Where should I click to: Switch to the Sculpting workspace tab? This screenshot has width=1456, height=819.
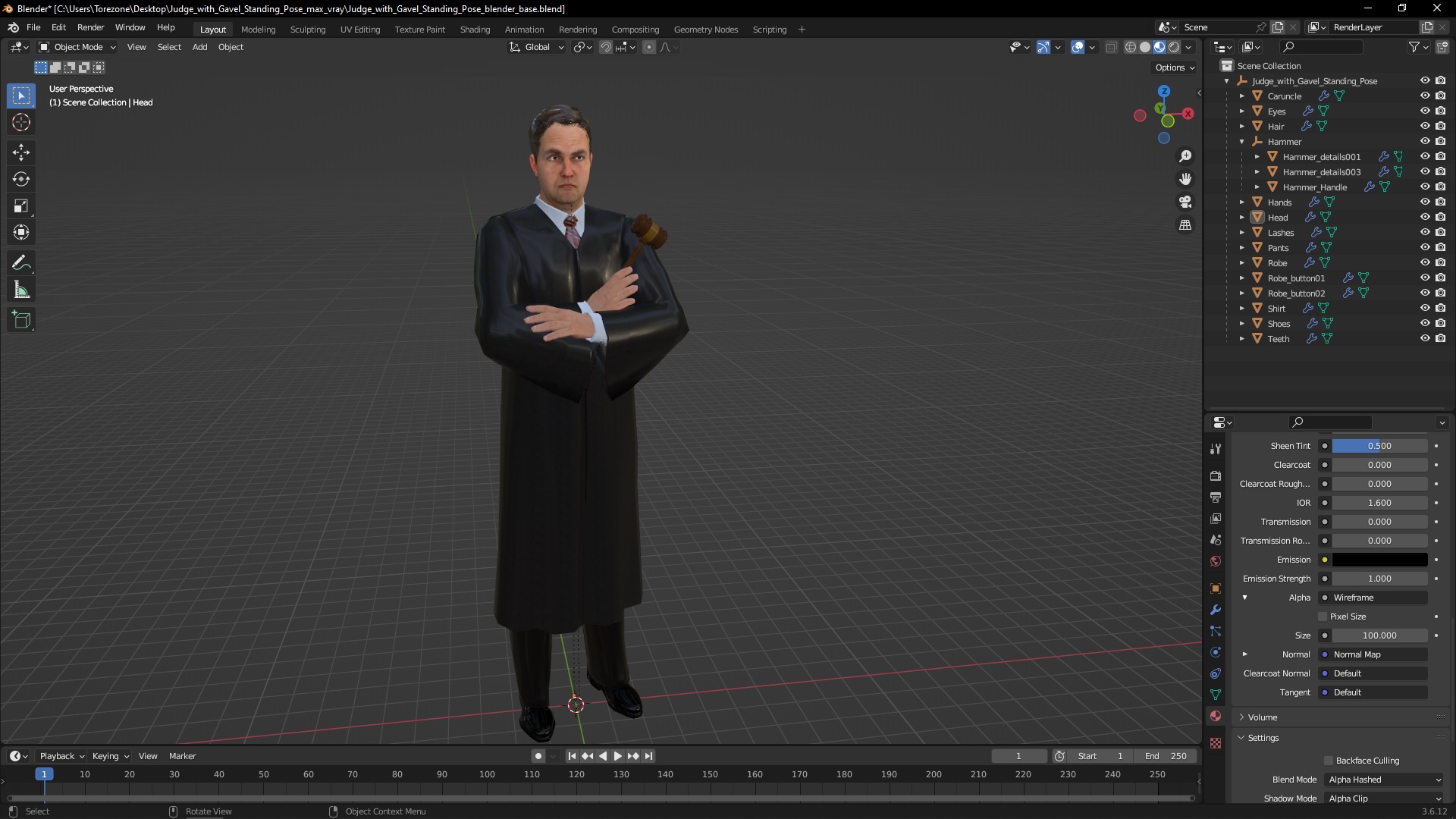[307, 30]
